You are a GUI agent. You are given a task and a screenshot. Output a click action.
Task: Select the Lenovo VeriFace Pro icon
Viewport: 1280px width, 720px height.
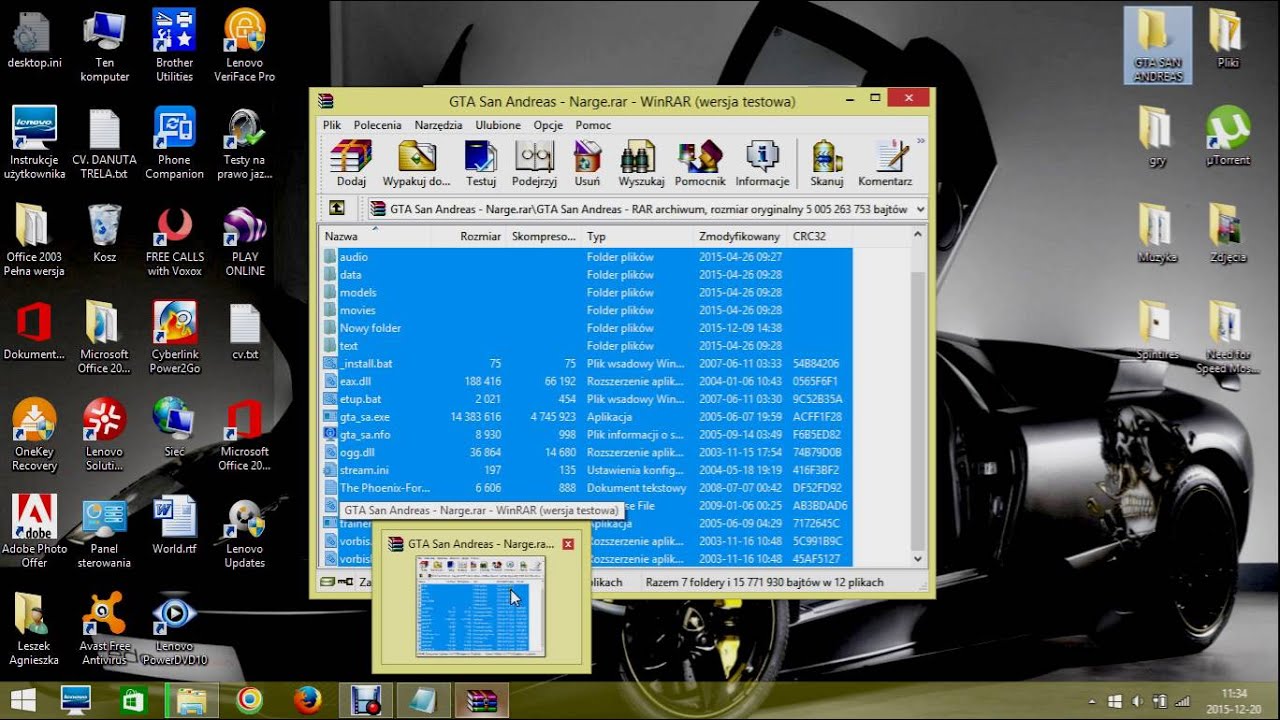click(245, 45)
